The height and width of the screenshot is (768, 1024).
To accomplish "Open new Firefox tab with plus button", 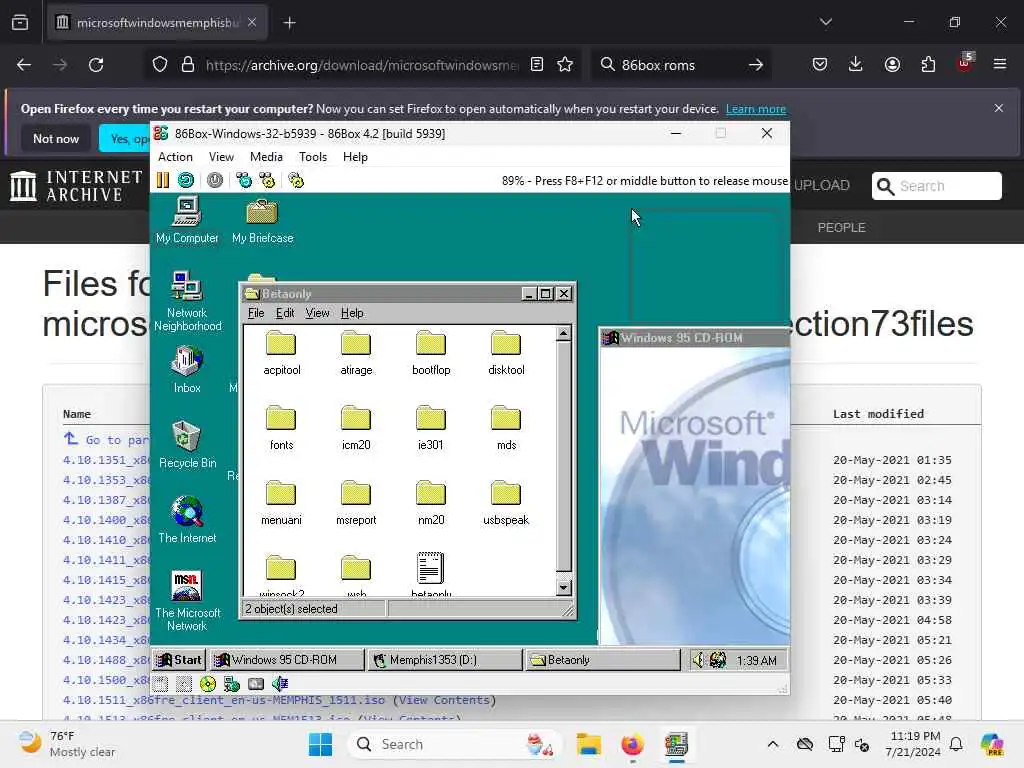I will 289,23.
